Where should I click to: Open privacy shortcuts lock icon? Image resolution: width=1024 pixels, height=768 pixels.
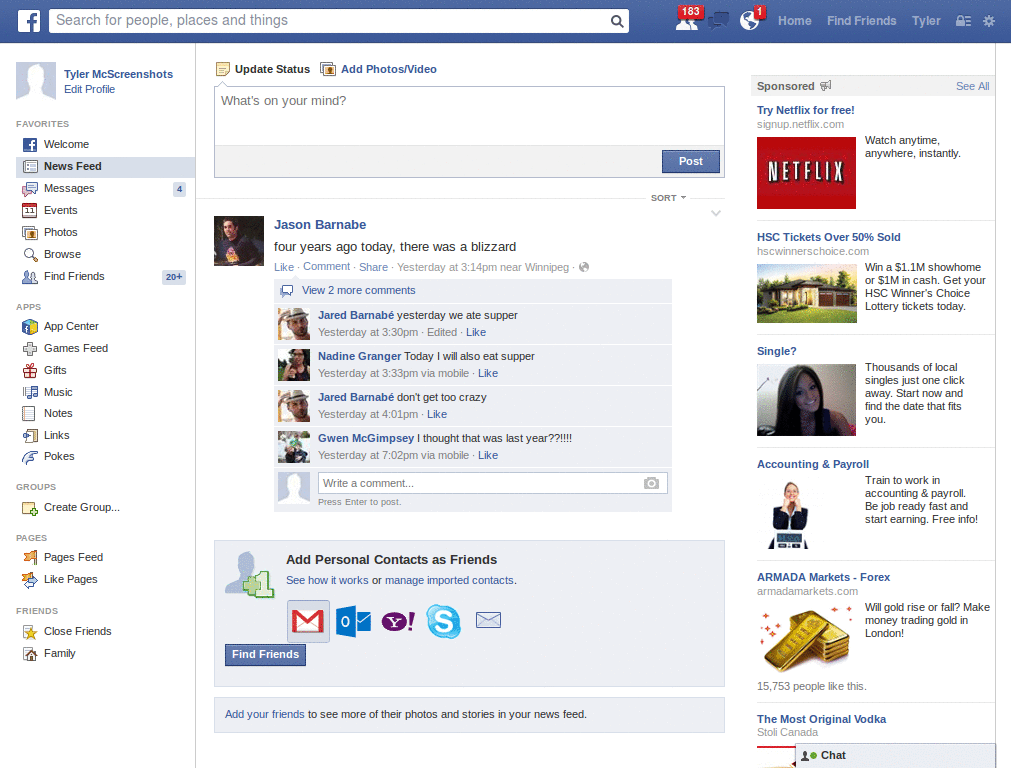tap(963, 21)
